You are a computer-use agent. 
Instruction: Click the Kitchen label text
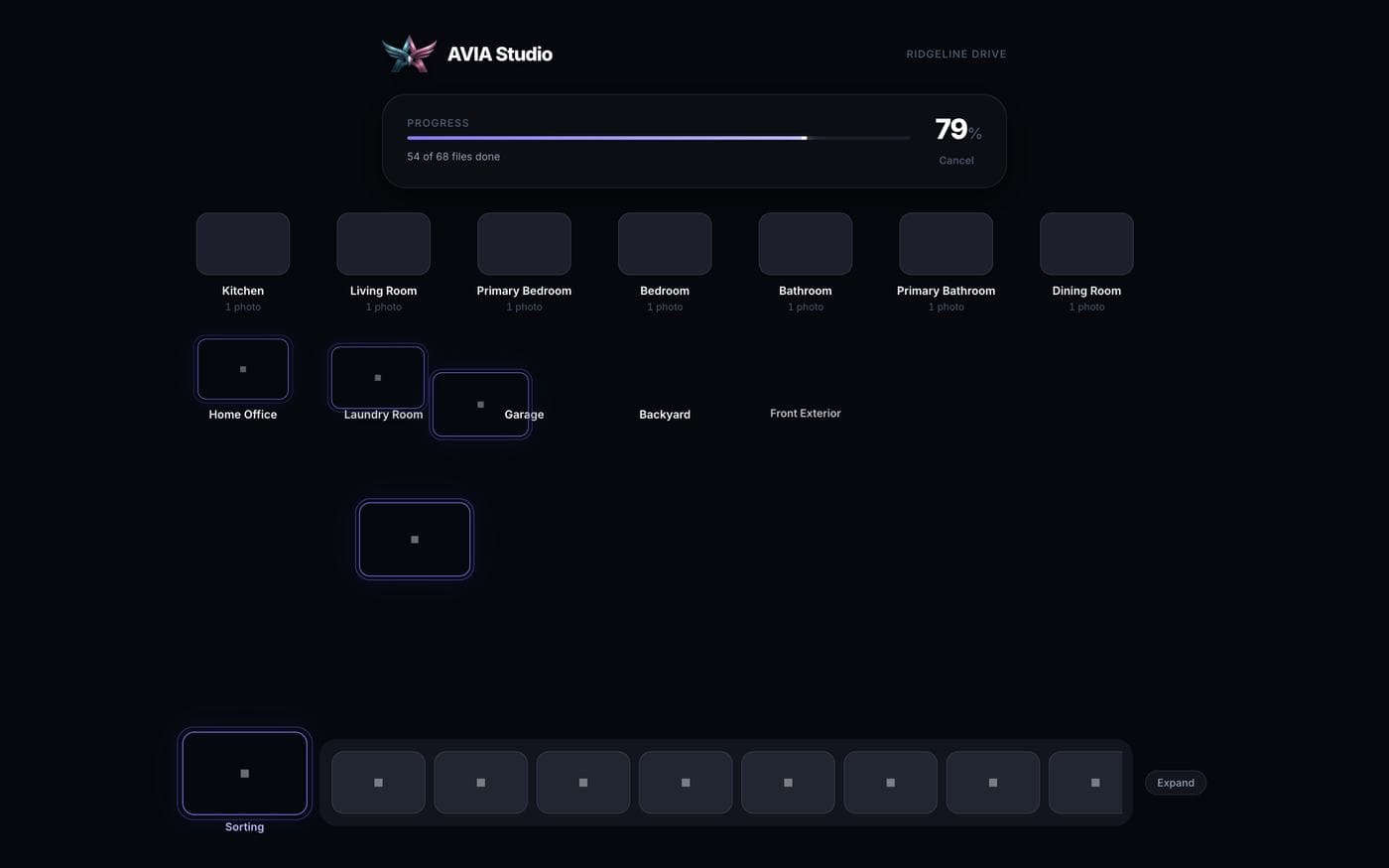pyautogui.click(x=243, y=291)
